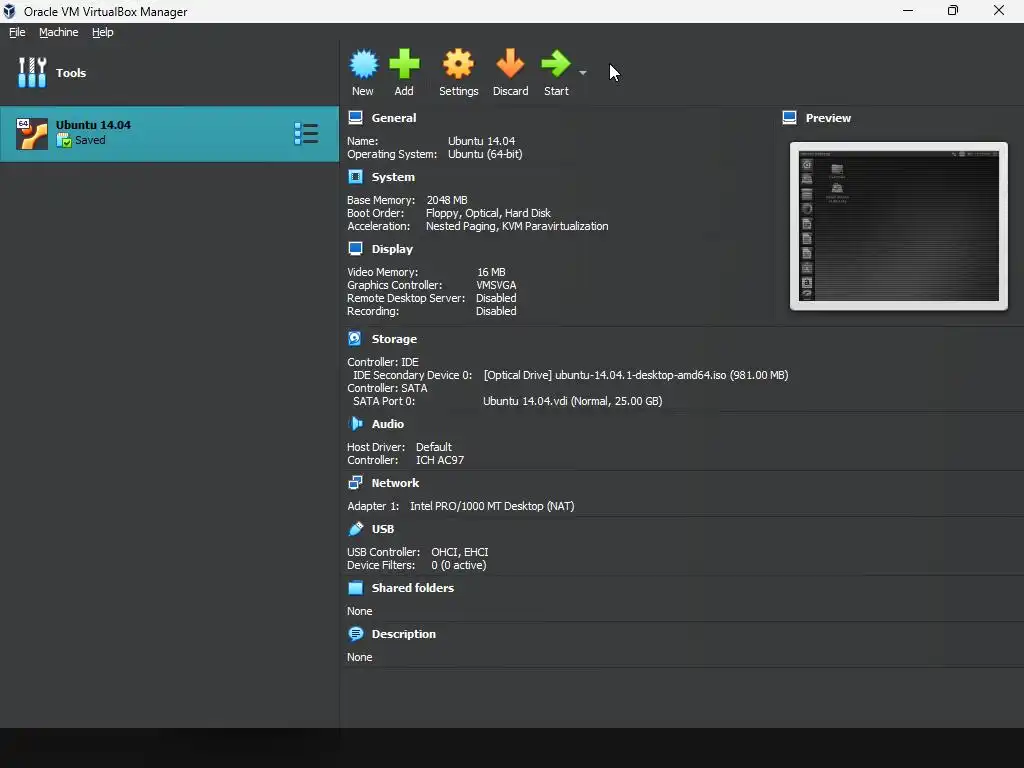The image size is (1024, 768).
Task: Open Settings gear icon in toolbar
Action: tap(458, 64)
